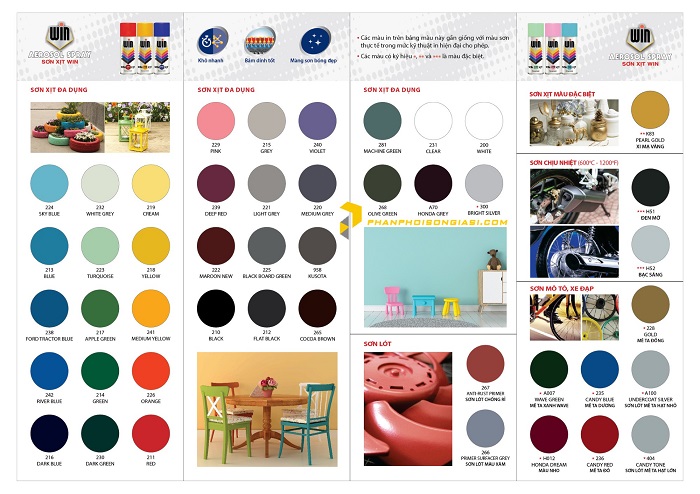
Task: Click the red, yellow, blue spray cans image
Action: [x=145, y=48]
